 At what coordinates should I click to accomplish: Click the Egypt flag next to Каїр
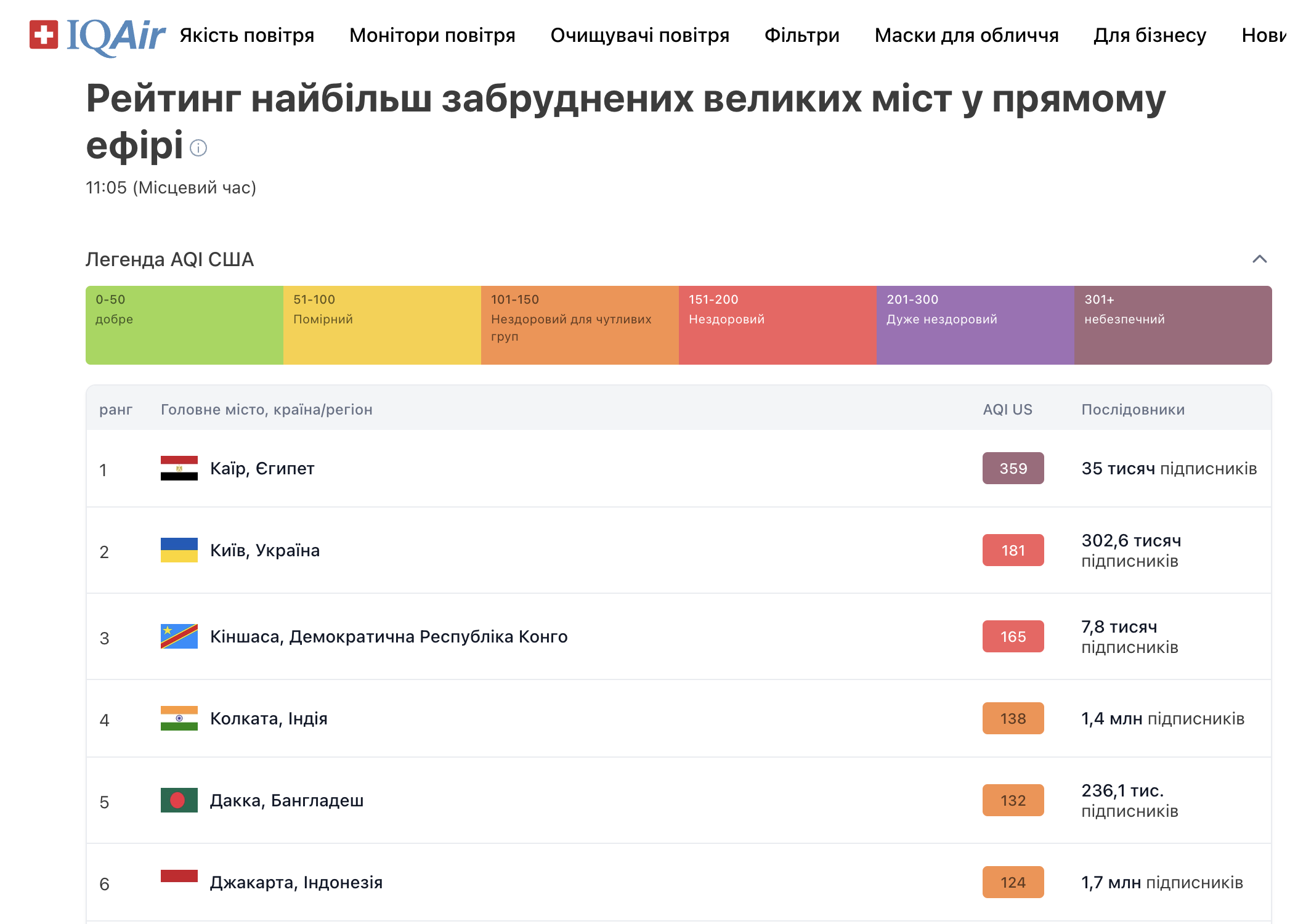tap(179, 468)
